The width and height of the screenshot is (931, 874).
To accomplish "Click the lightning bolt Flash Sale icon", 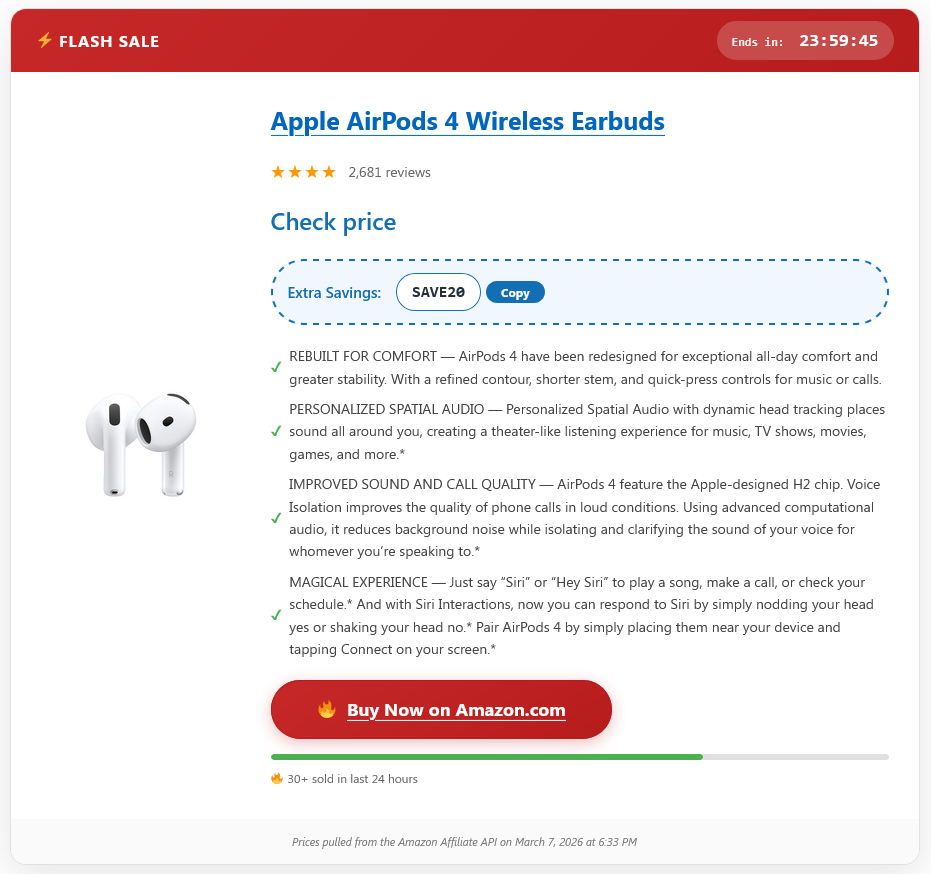I will click(x=45, y=40).
